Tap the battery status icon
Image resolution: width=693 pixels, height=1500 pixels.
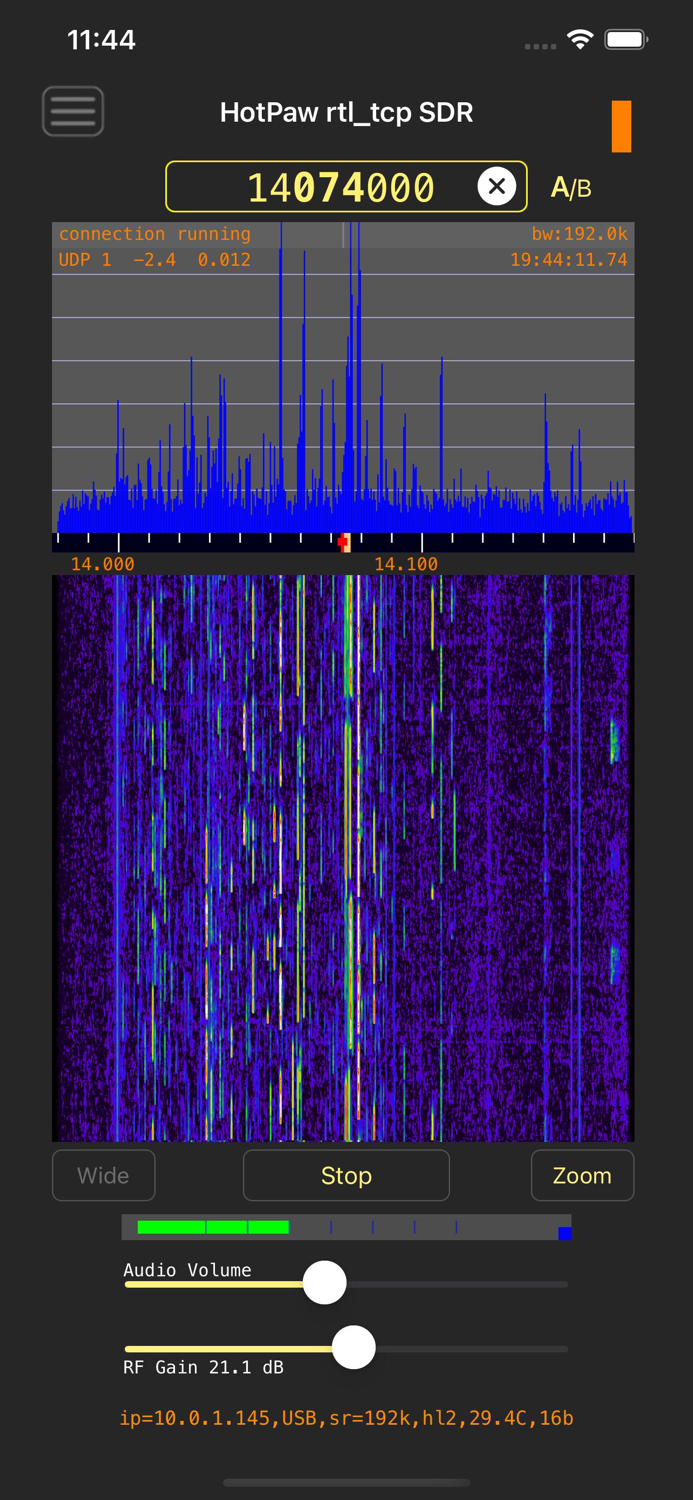pos(627,40)
